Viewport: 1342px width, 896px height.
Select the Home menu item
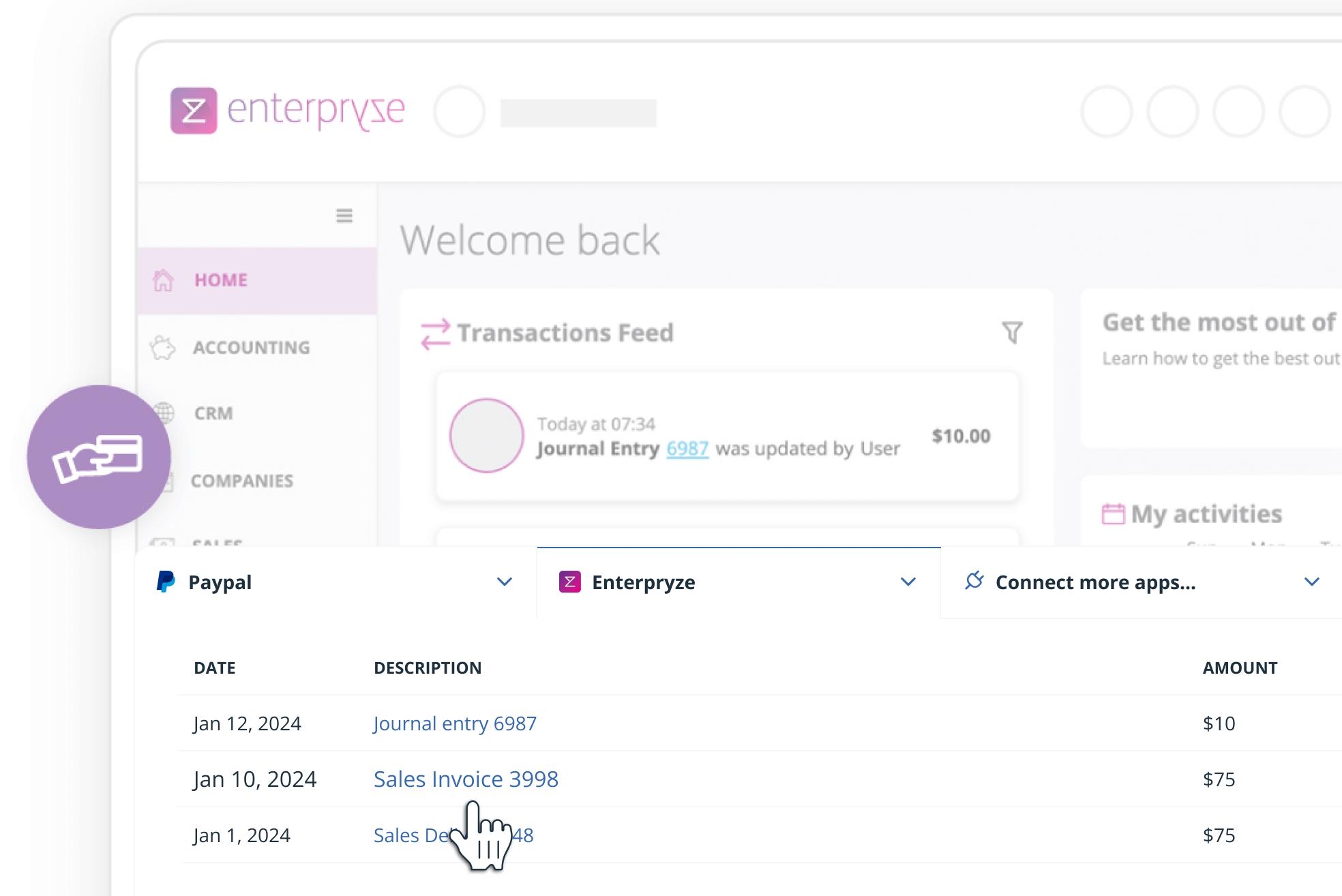(x=221, y=279)
